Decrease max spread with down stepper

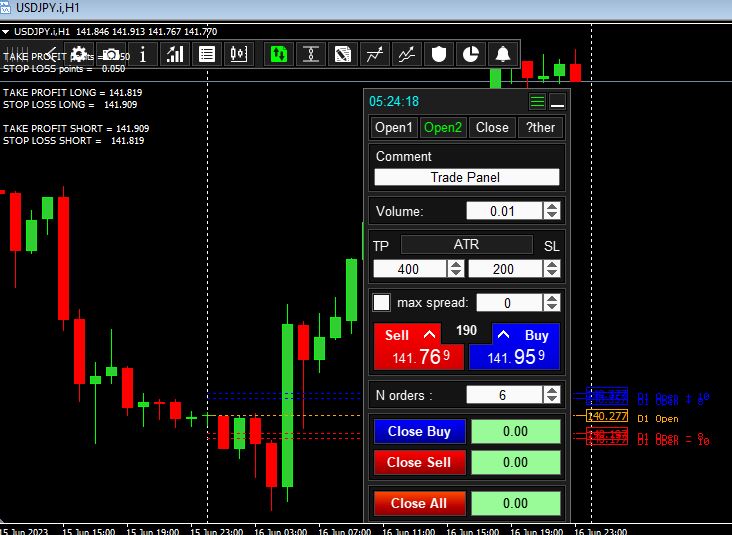pos(552,307)
